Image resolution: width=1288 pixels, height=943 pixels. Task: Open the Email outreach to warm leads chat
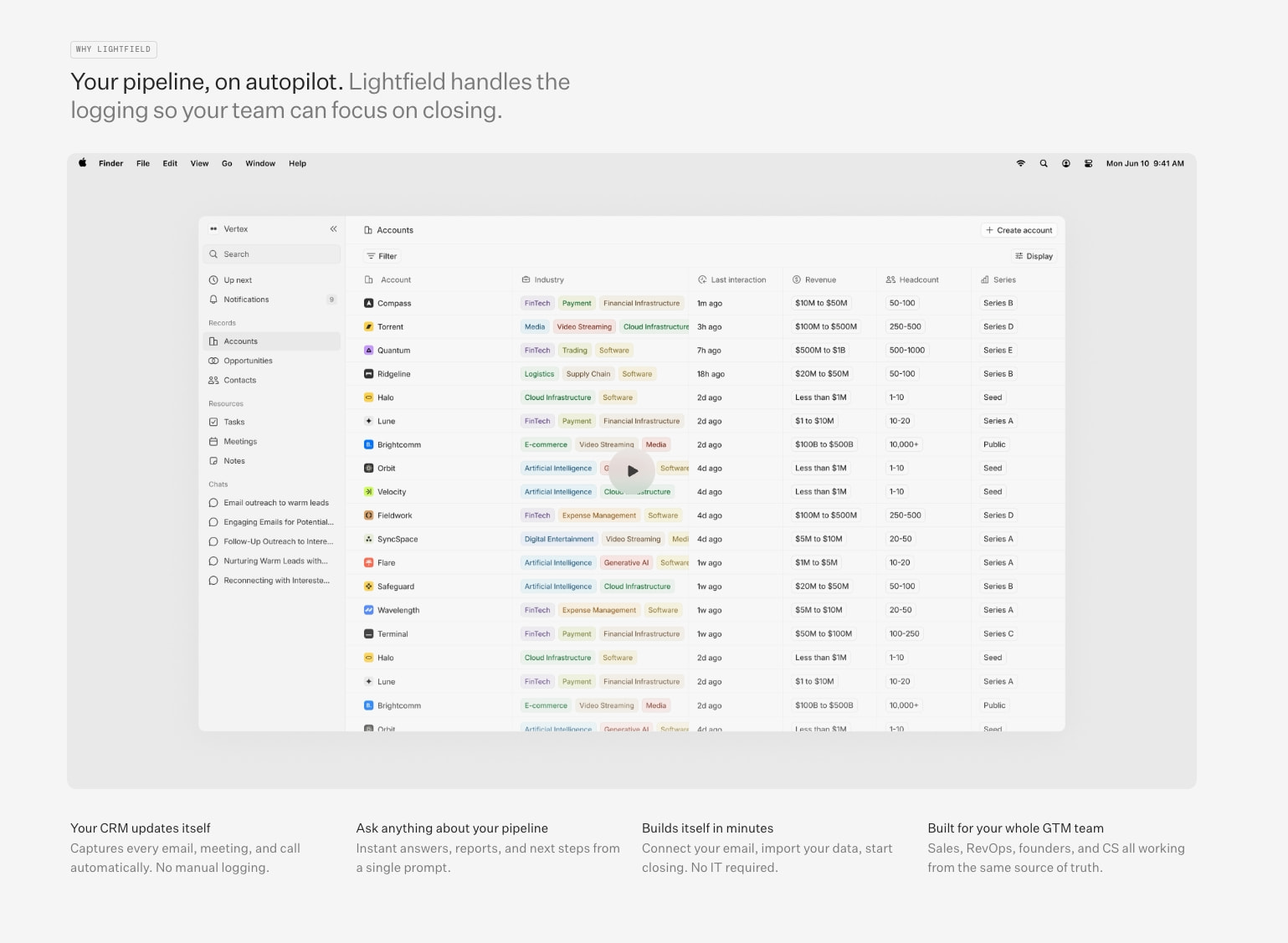(x=272, y=503)
